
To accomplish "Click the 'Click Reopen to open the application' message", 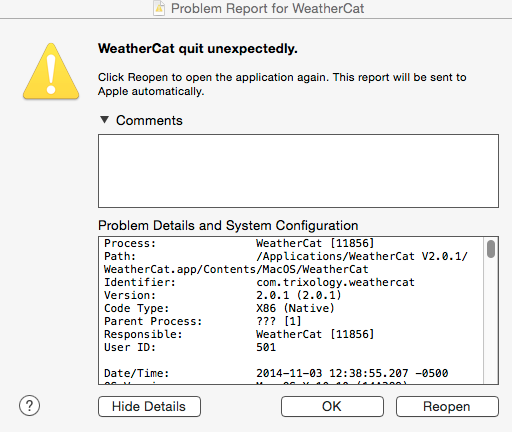I will pos(282,84).
